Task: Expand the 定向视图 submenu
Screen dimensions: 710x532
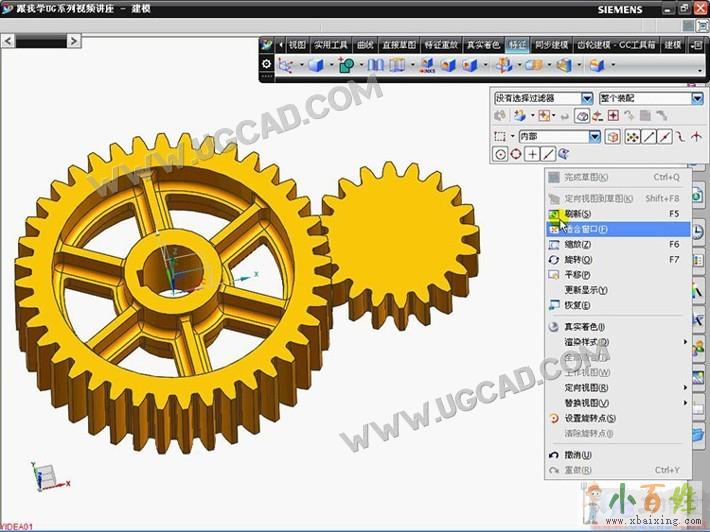Action: [685, 388]
